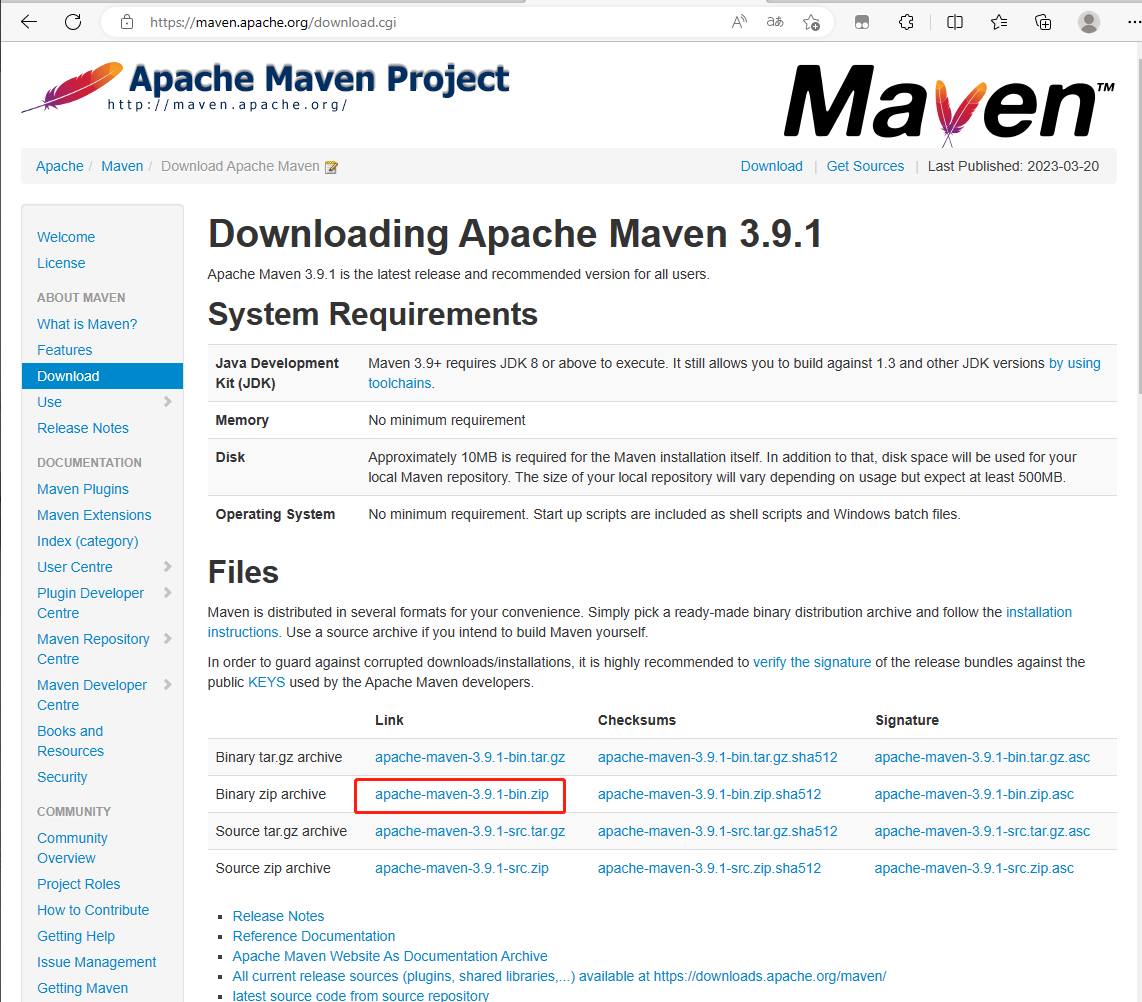Screen dimensions: 1142x1002
Task: Toggle split screen icon
Action: tap(955, 23)
